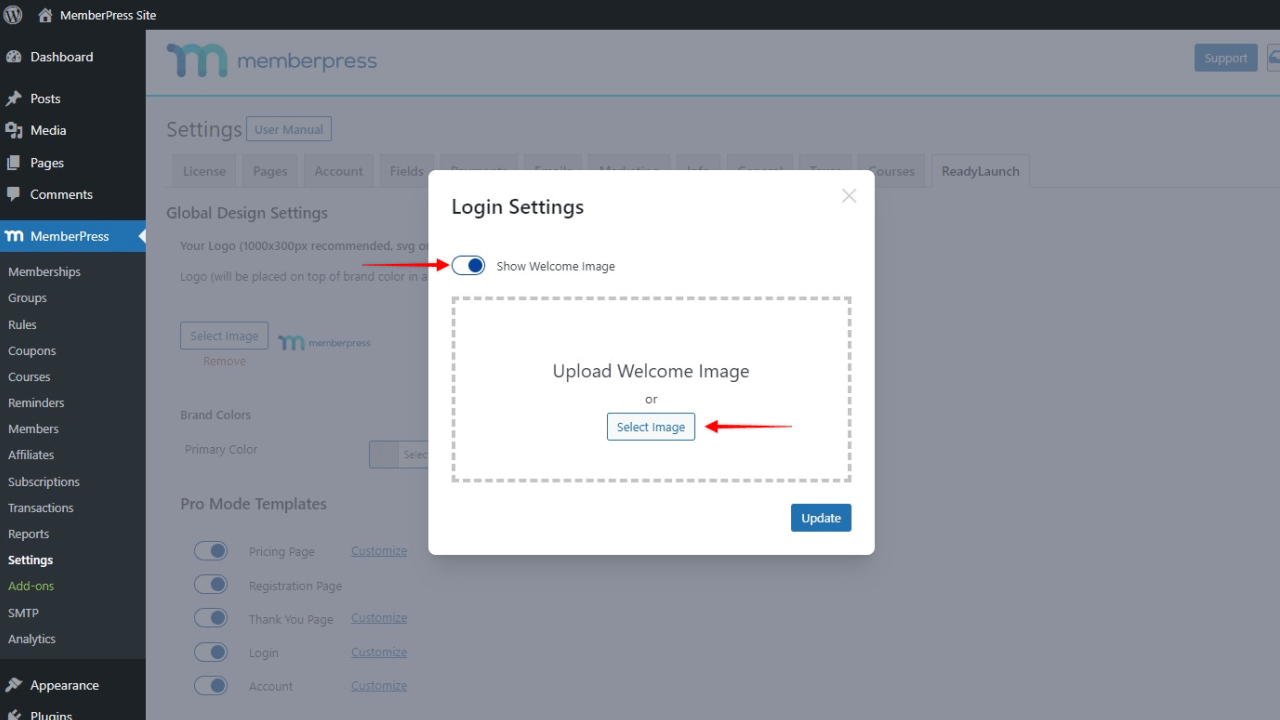Open the Courses settings tab
The image size is (1280, 720).
[x=892, y=171]
